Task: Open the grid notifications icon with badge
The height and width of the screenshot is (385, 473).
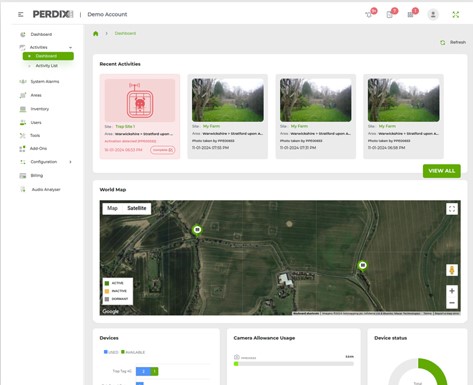Action: [410, 15]
